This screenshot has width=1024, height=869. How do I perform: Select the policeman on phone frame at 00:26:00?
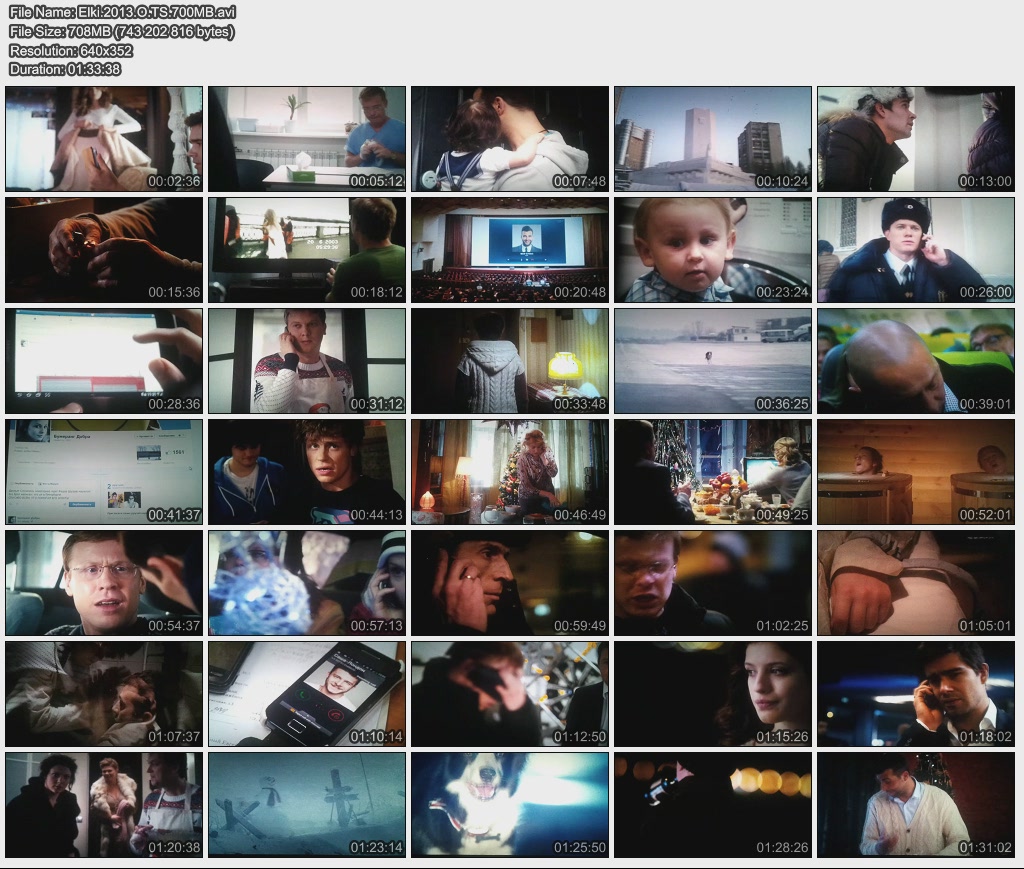click(x=916, y=250)
